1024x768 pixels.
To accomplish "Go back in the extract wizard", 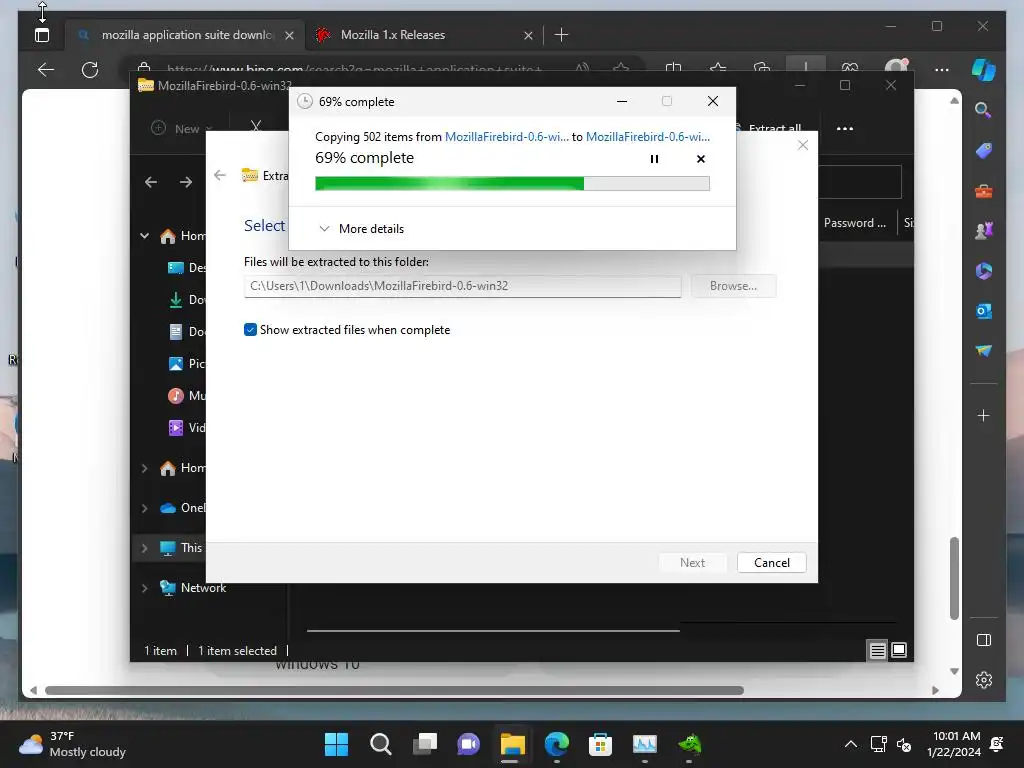I will tap(220, 175).
